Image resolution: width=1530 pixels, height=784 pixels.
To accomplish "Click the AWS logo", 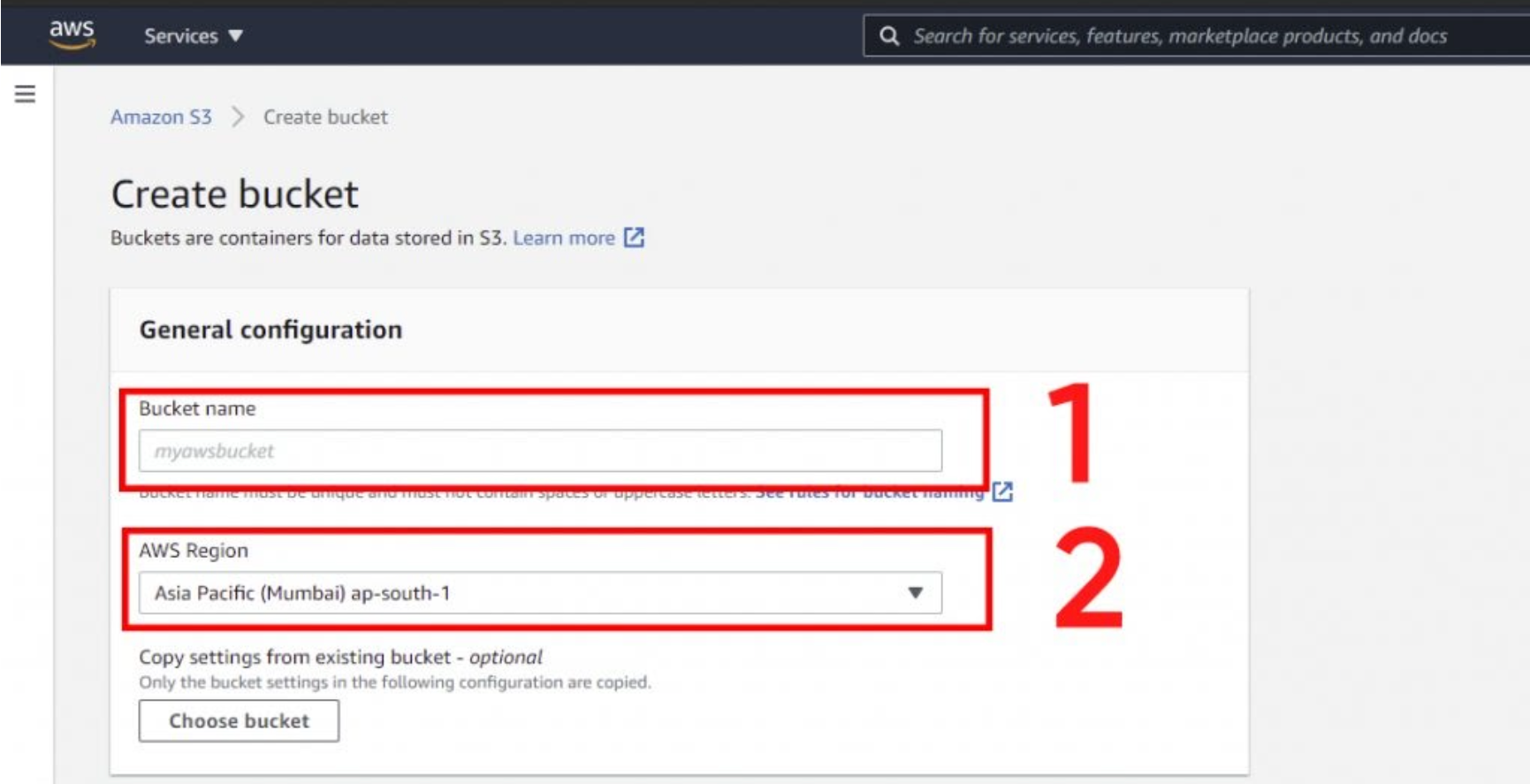I will tap(72, 34).
